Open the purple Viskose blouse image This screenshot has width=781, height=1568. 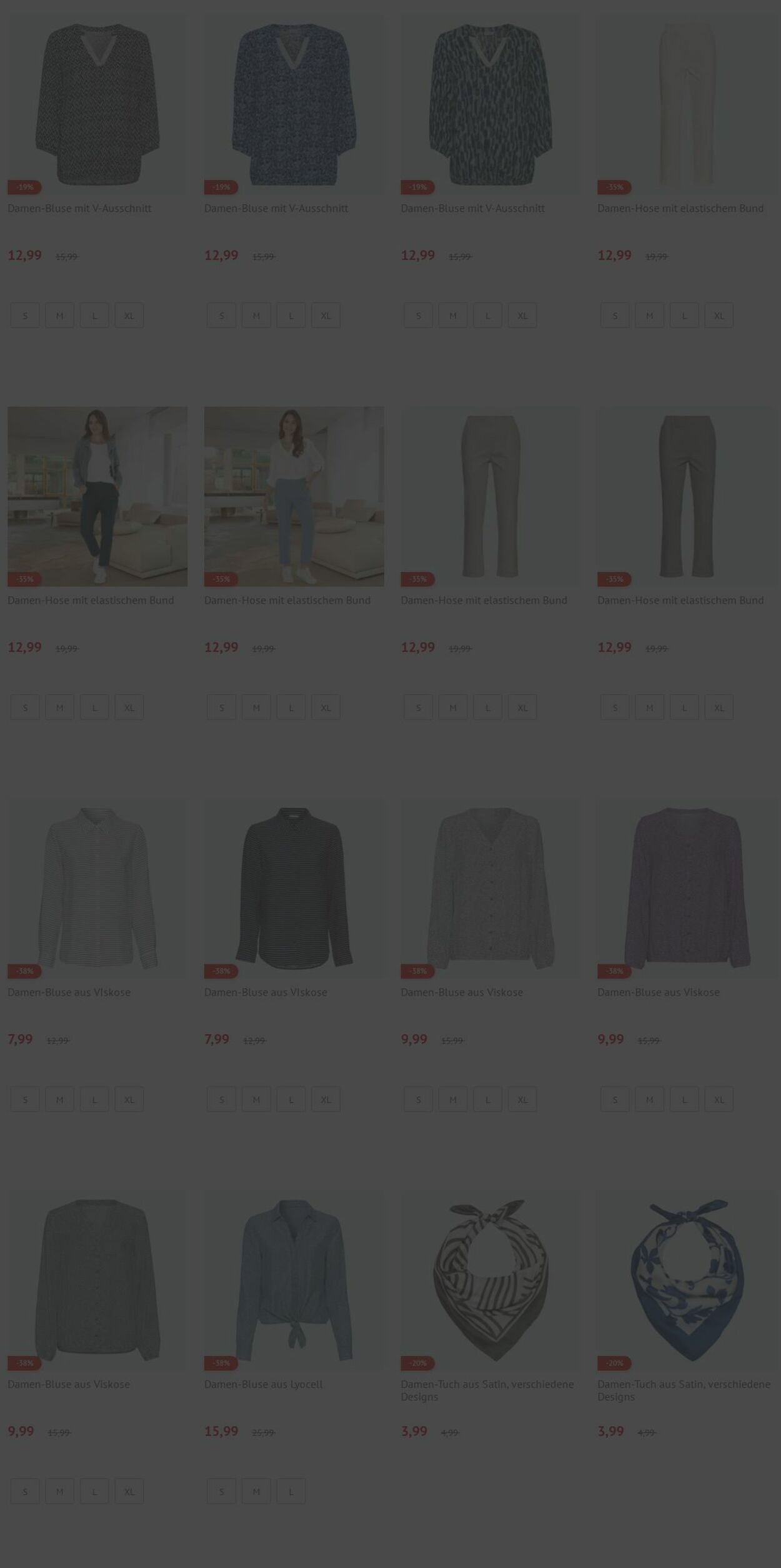tap(687, 889)
